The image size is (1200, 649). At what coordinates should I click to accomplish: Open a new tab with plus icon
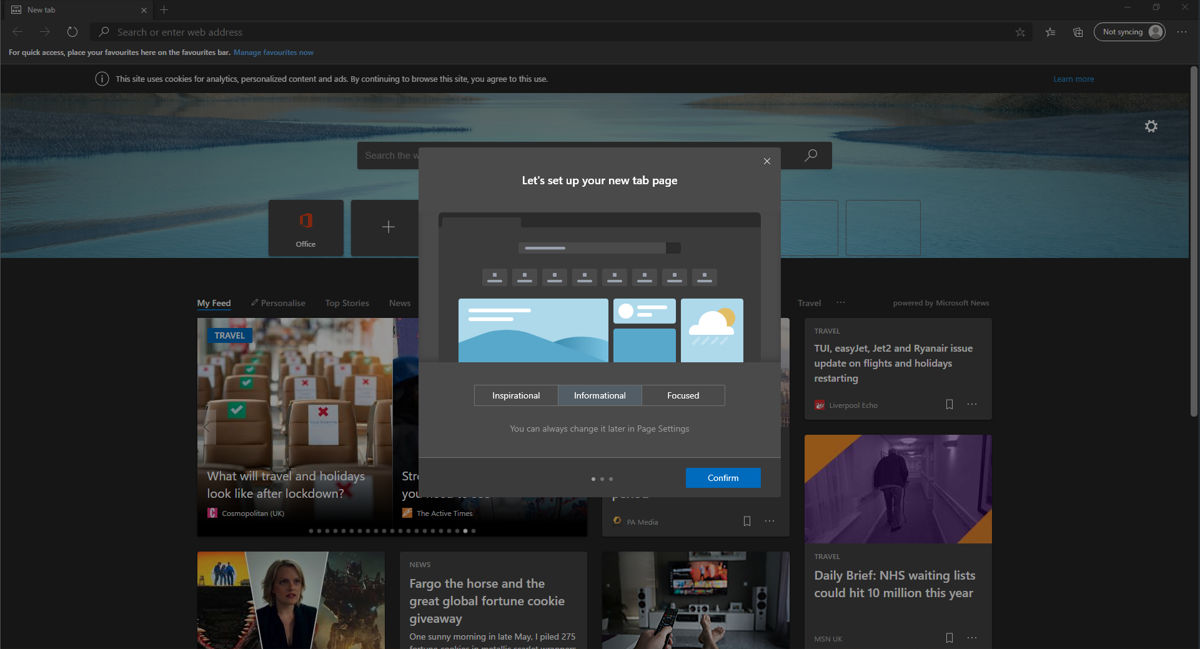coord(164,10)
